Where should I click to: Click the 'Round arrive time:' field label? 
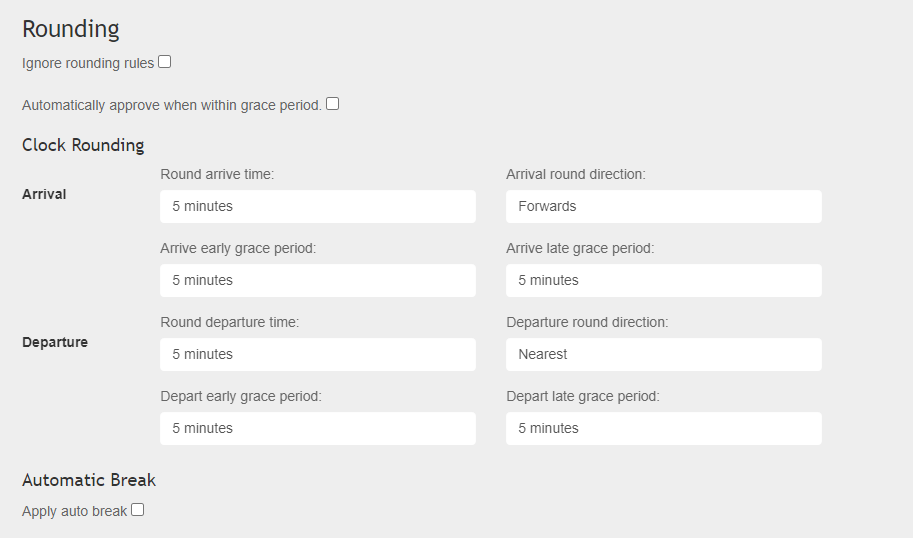tap(217, 174)
